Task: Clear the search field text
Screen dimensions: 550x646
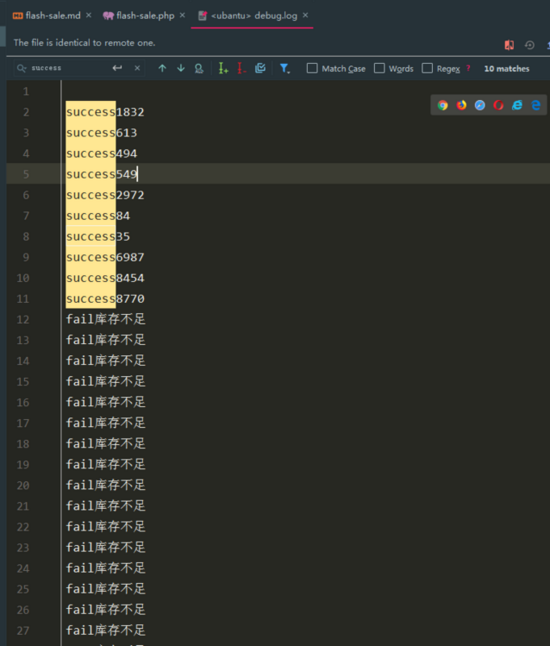Action: (x=137, y=68)
